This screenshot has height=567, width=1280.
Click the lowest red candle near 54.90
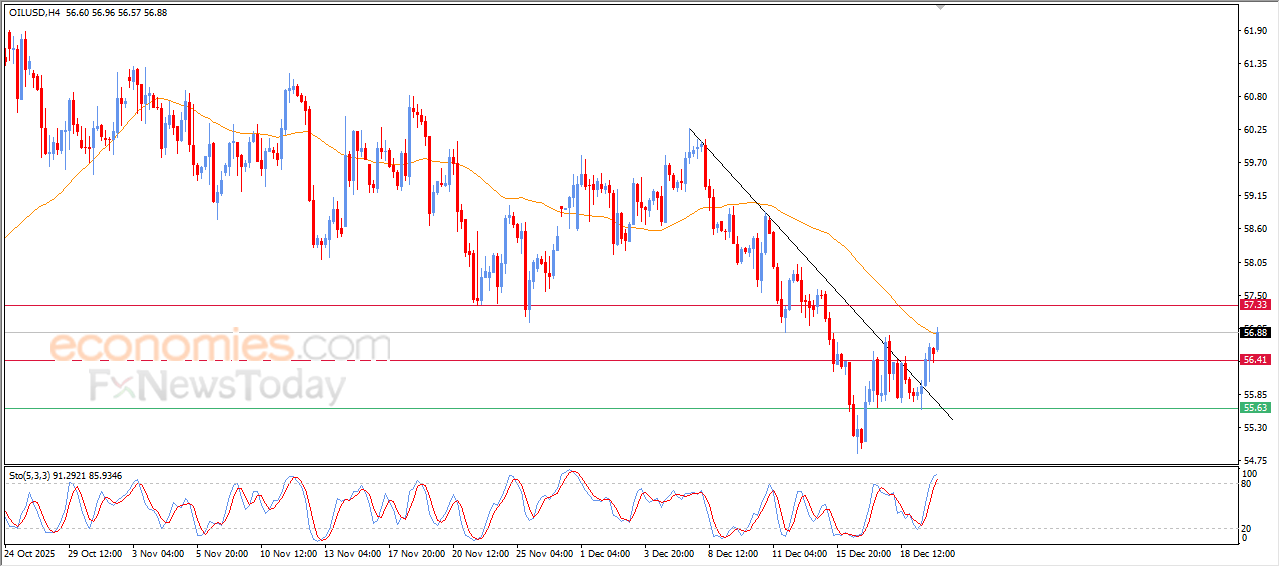(858, 438)
